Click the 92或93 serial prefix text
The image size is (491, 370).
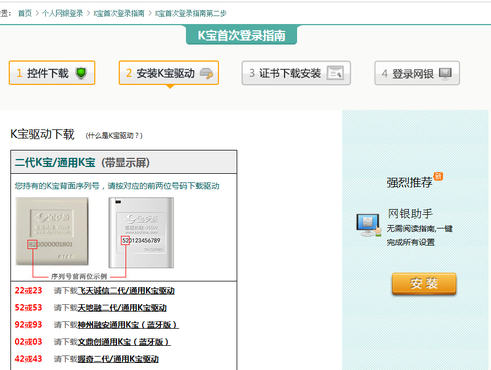[x=28, y=325]
